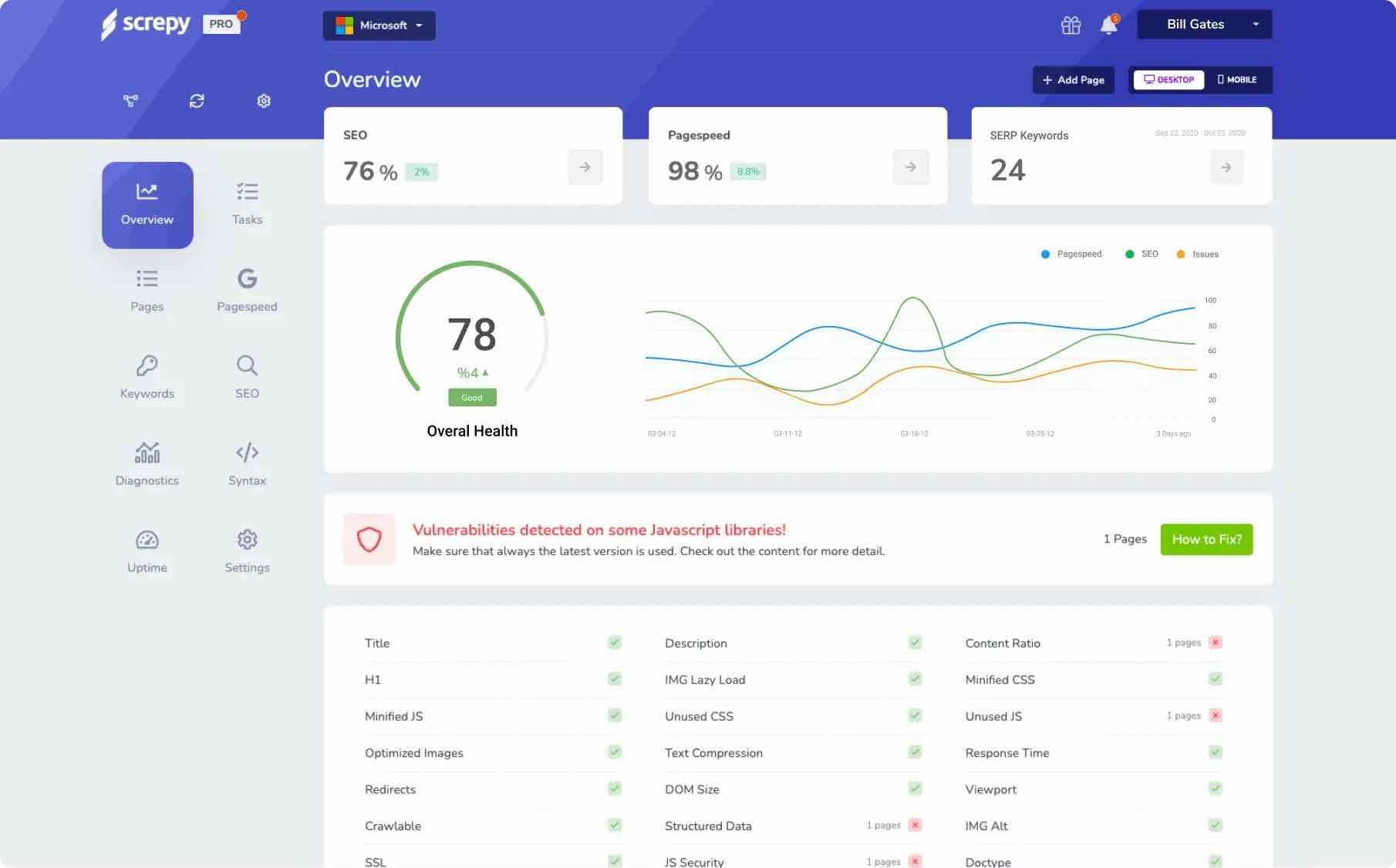Click the gift icon in top bar
Viewport: 1396px width, 868px height.
[1071, 24]
